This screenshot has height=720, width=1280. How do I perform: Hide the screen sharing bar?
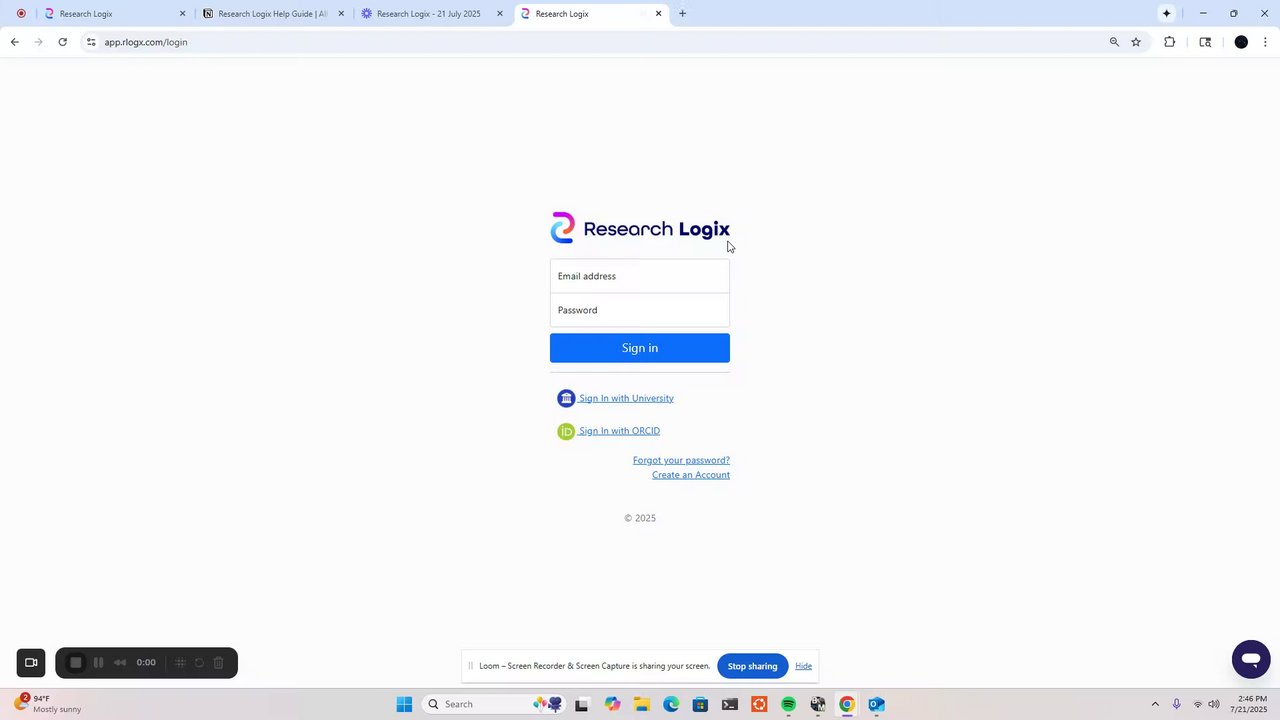click(x=803, y=666)
